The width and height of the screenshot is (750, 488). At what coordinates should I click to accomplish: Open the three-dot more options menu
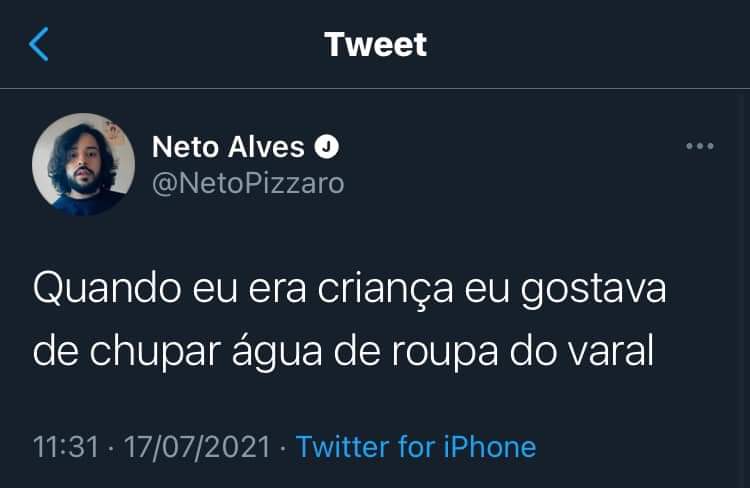coord(700,146)
